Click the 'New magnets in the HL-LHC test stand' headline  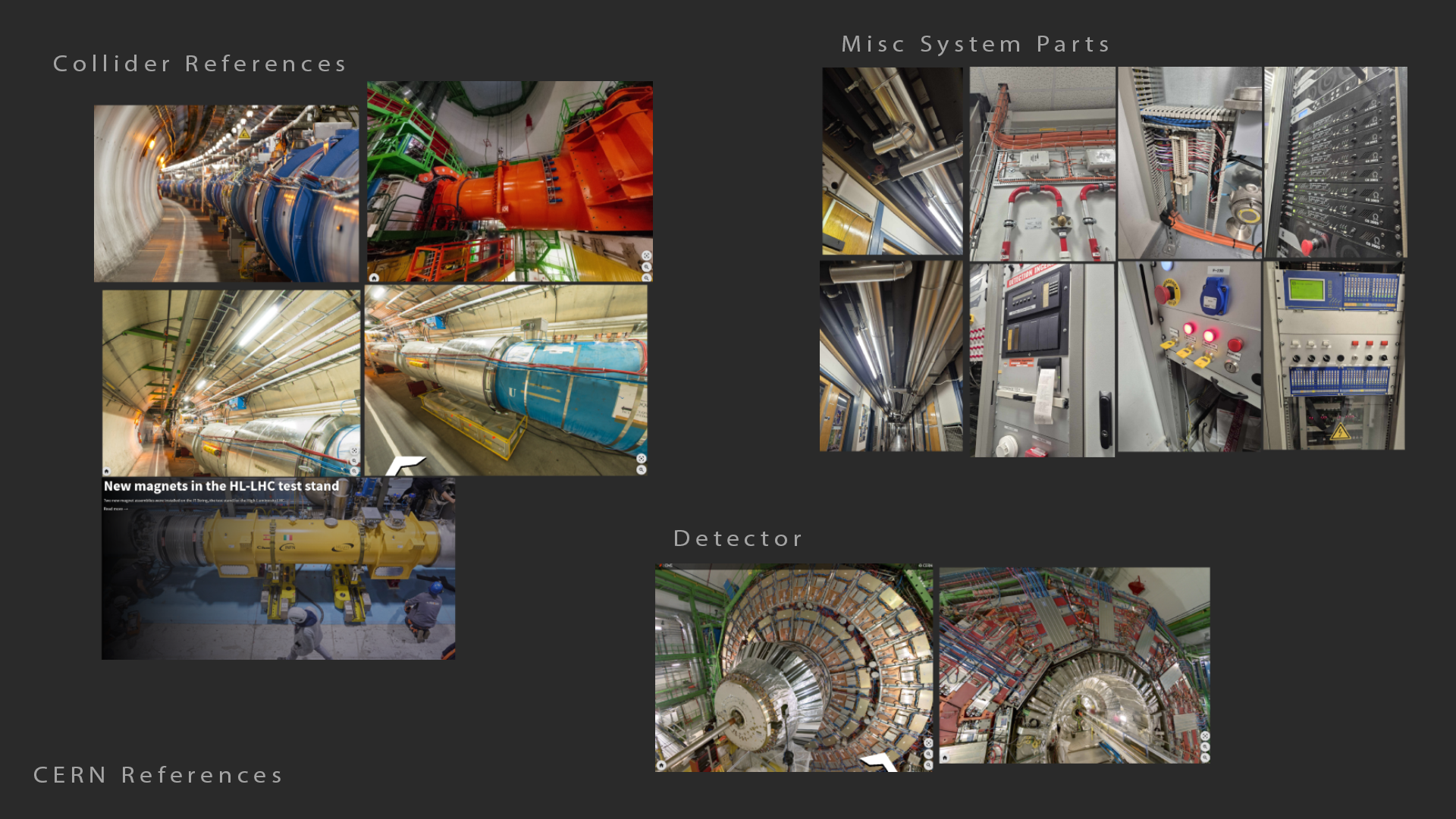point(221,486)
